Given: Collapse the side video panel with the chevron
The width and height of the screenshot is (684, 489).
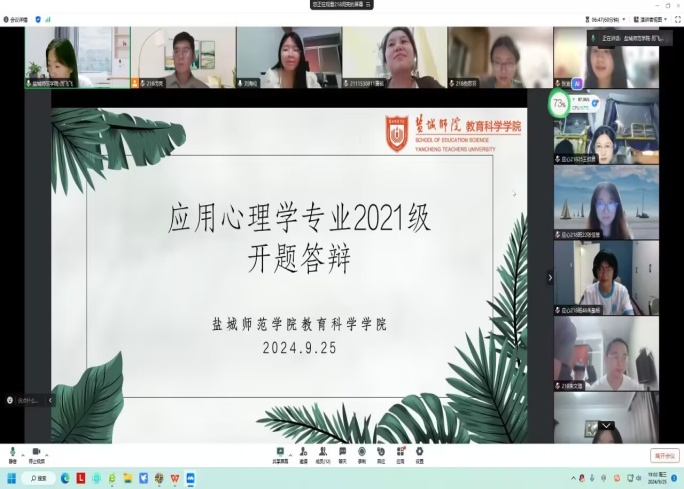Looking at the screenshot, I should point(549,277).
